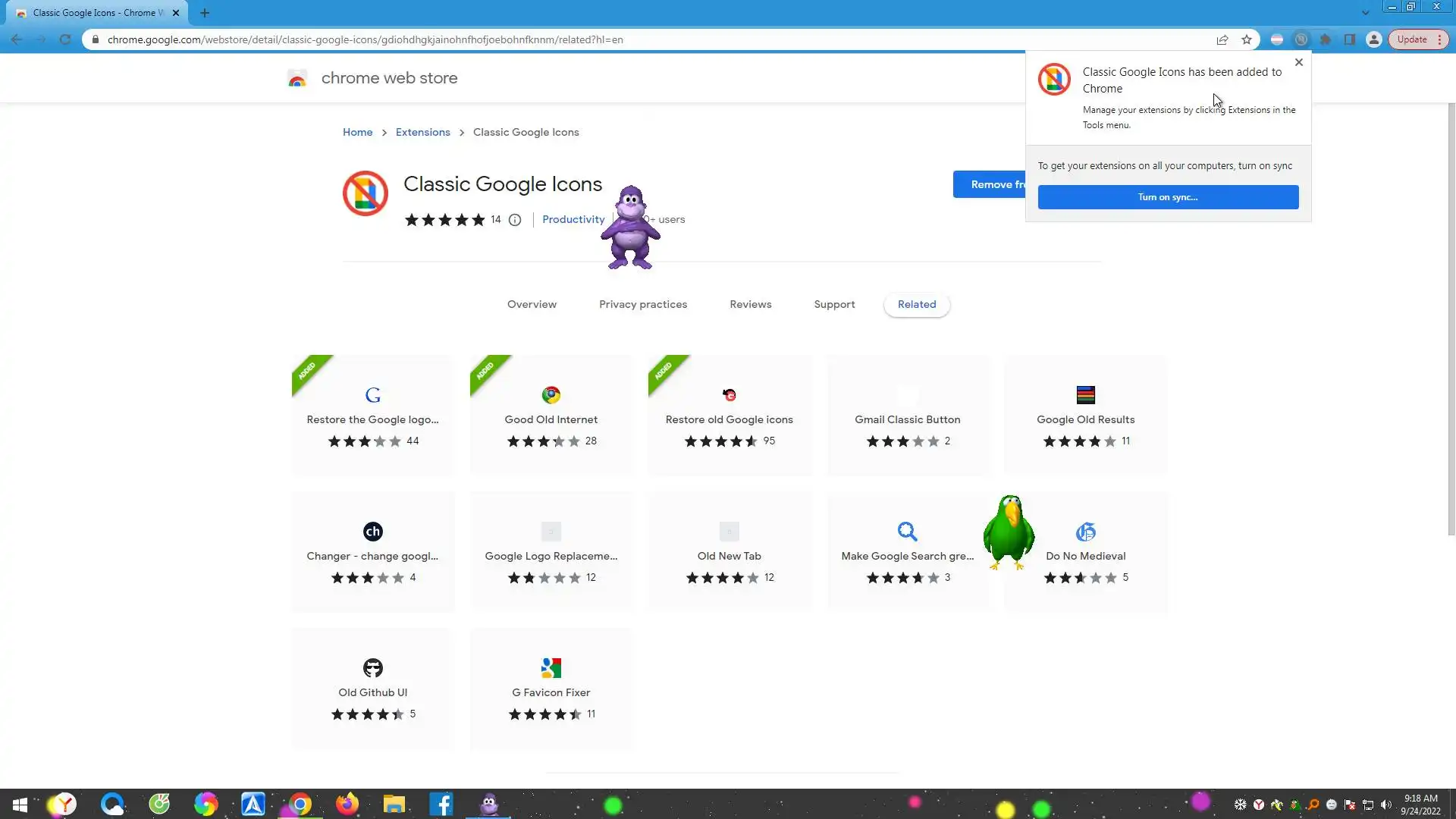Image resolution: width=1456 pixels, height=819 pixels.
Task: Expand the tab search chevron
Action: (1365, 13)
